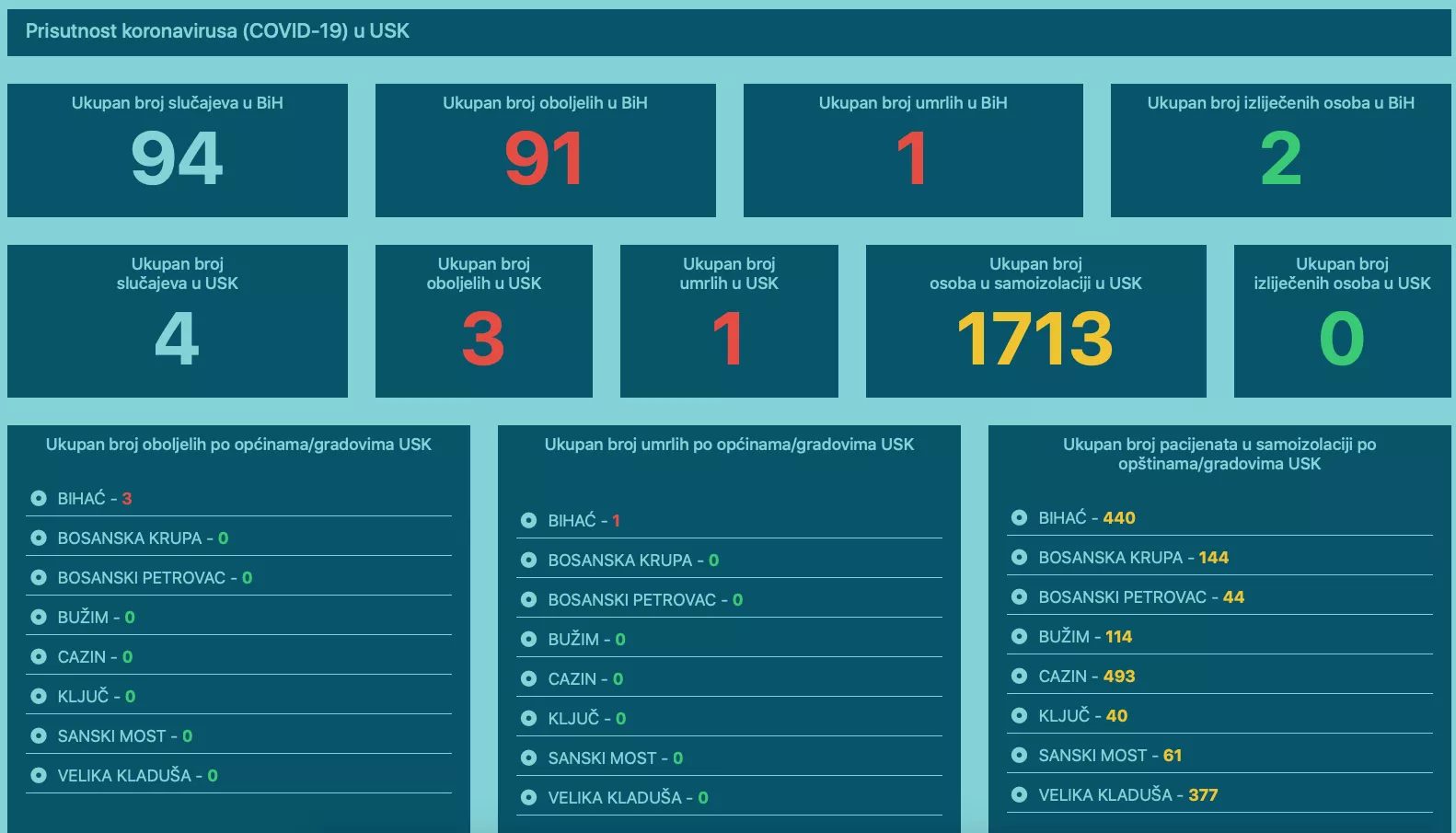
Task: Select the 'Ukupan broj izliječenih osoba u BiH' card
Action: (x=1280, y=151)
